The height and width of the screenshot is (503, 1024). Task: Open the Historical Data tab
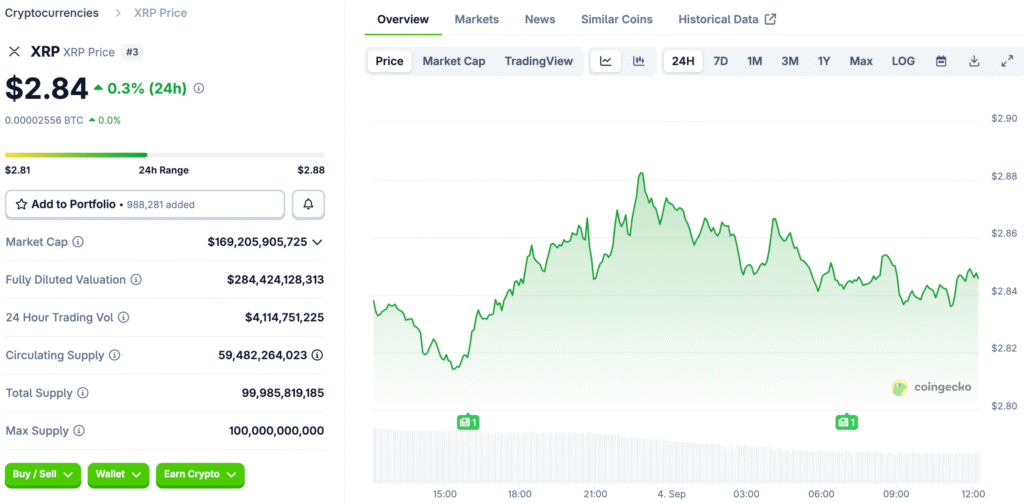(x=727, y=19)
